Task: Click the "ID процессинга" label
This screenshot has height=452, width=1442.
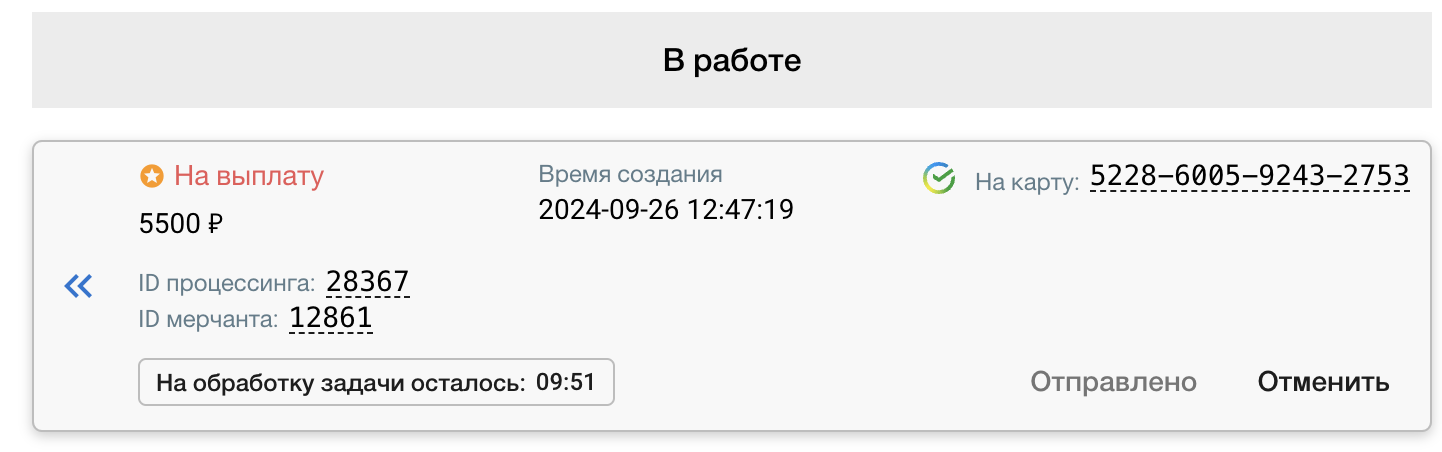Action: pos(227,284)
